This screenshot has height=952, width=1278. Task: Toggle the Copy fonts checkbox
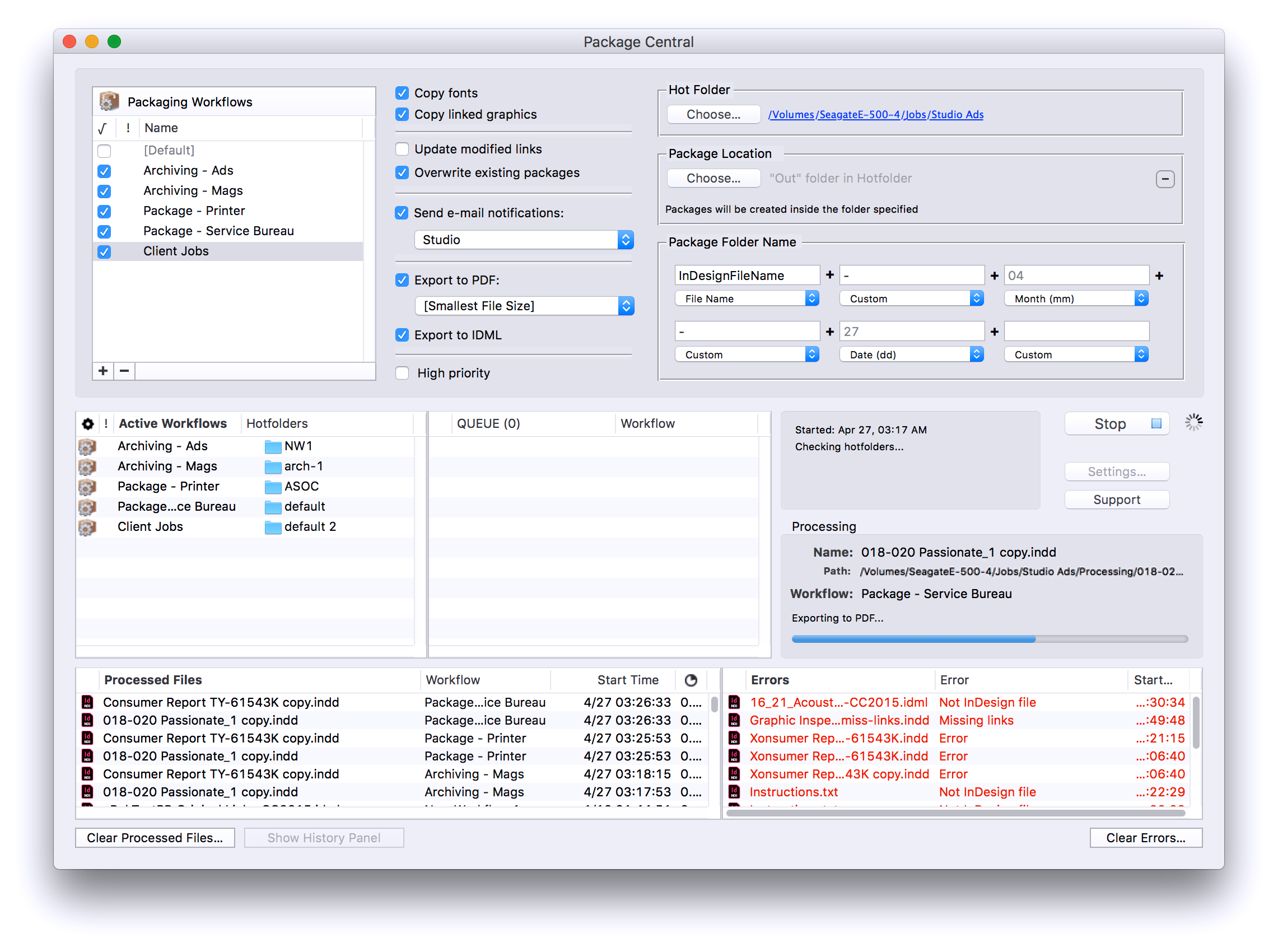pyautogui.click(x=402, y=93)
